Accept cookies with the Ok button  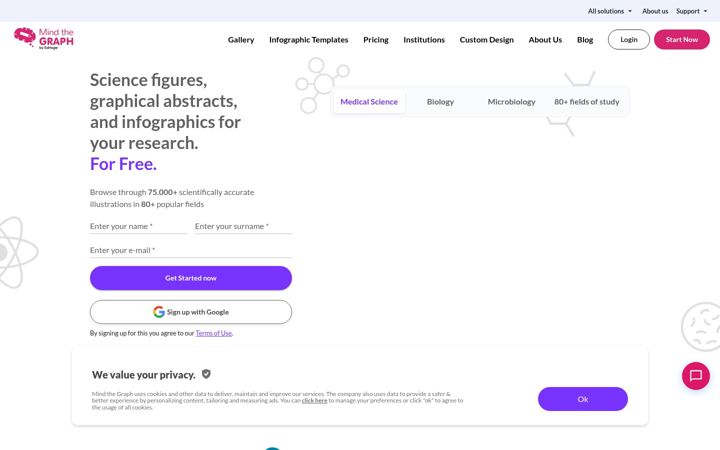click(x=583, y=399)
